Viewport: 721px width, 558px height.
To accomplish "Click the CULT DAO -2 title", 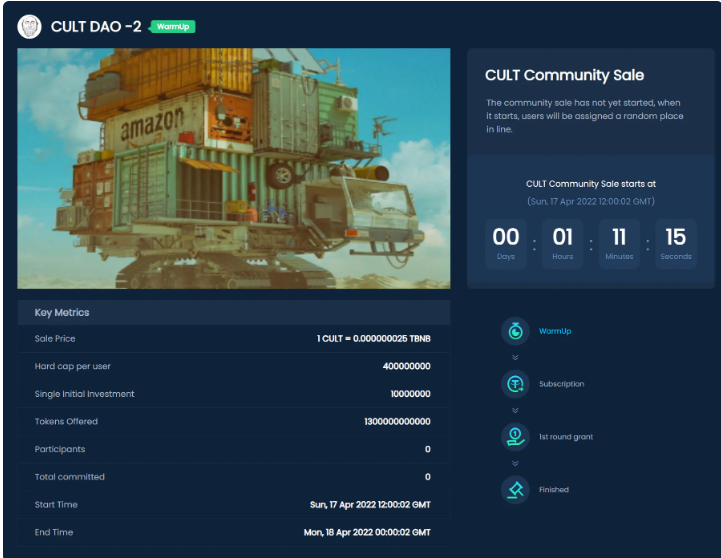I will pos(96,27).
